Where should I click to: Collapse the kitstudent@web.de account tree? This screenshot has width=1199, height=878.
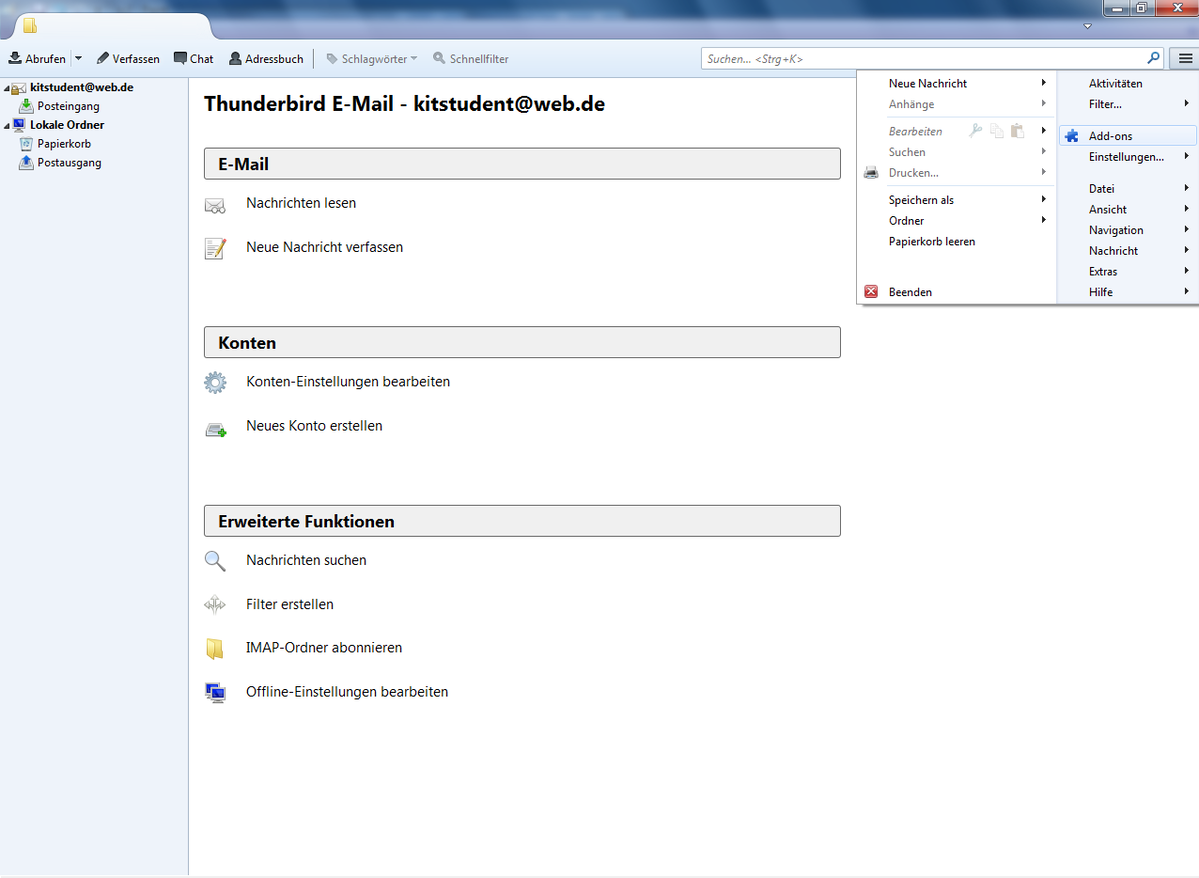(6, 88)
